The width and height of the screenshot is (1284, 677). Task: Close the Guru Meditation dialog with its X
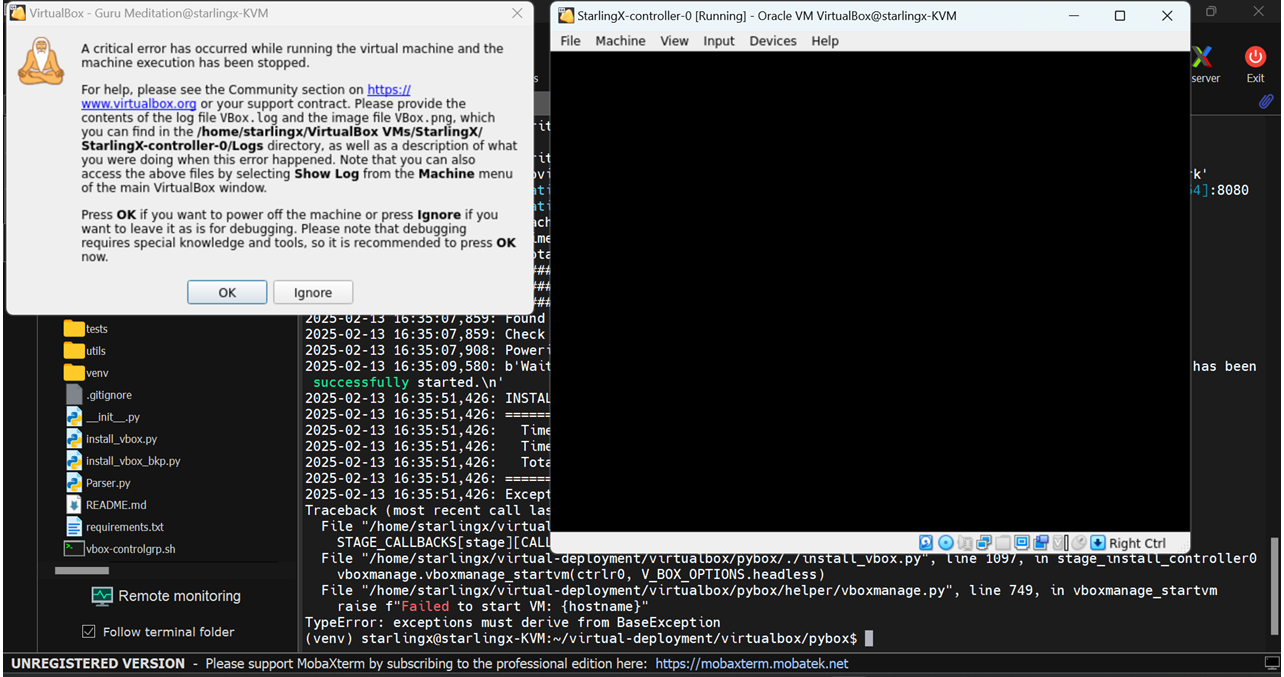[517, 13]
